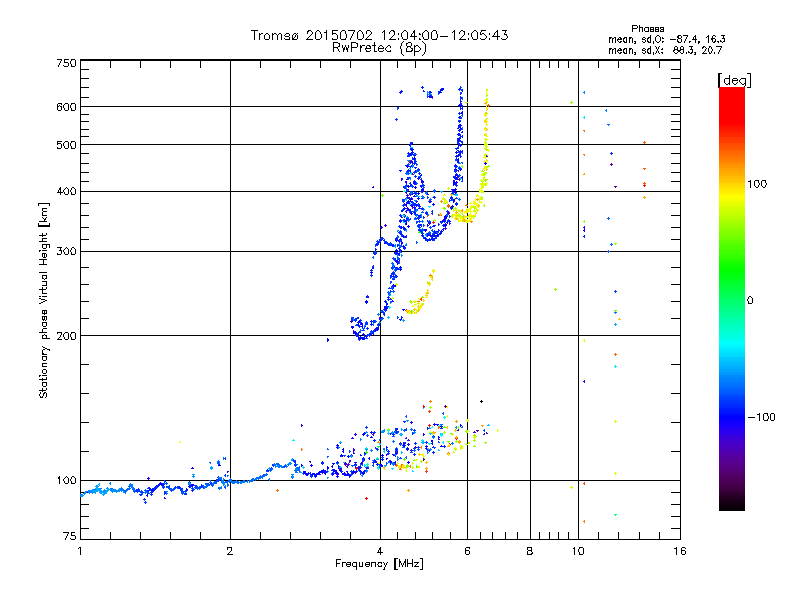Viewport: 800px width, 600px height.
Task: Click the '200' y-axis tick label
Action: 66,336
